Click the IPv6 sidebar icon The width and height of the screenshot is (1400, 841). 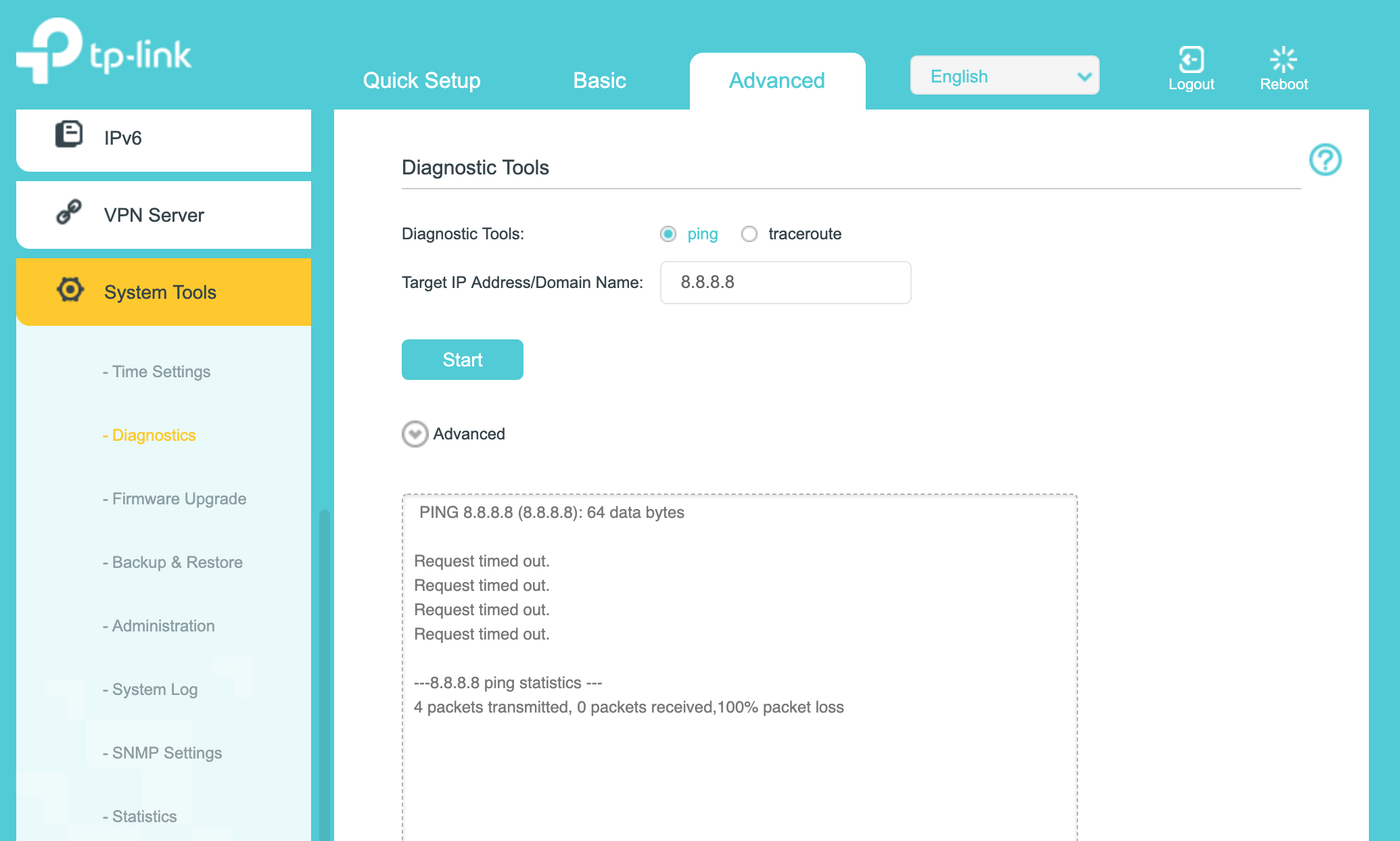[x=69, y=135]
